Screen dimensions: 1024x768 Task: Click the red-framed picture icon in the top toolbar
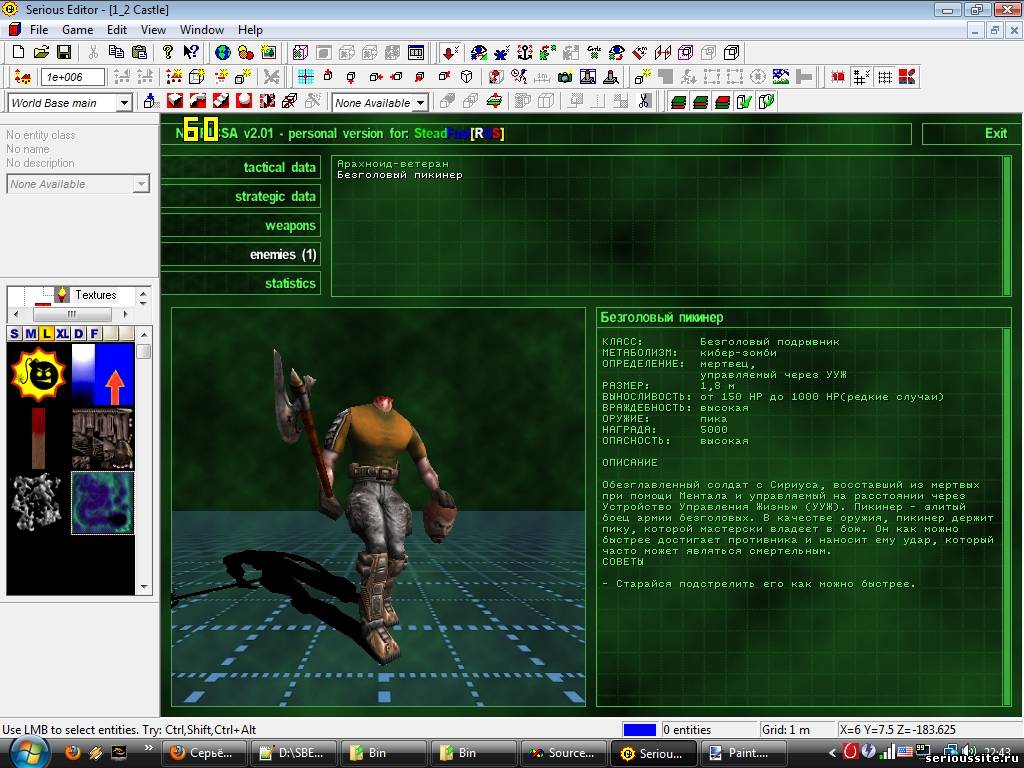pos(268,52)
